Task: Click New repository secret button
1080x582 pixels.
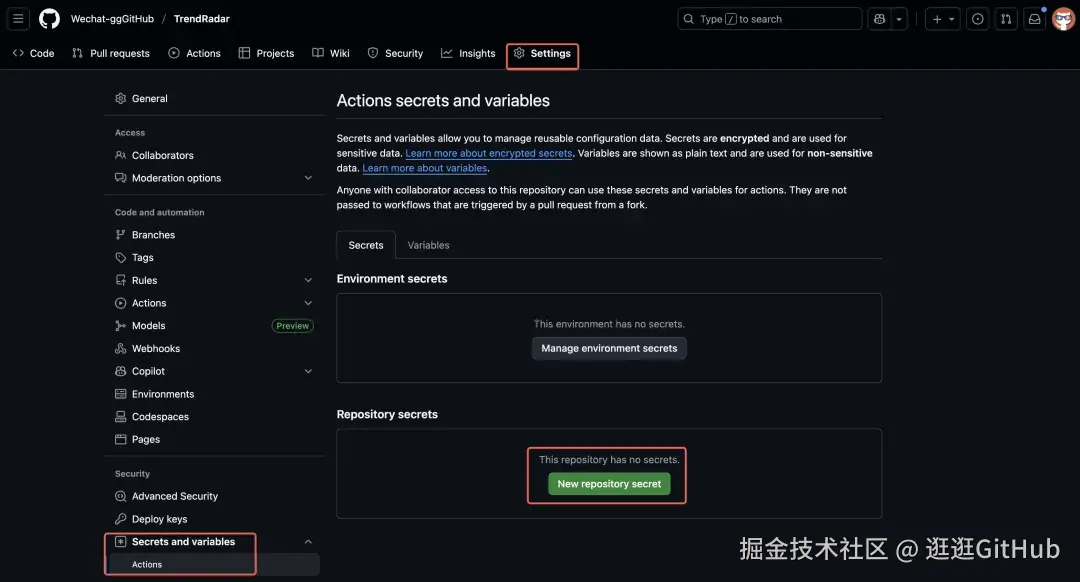Action: coord(609,484)
